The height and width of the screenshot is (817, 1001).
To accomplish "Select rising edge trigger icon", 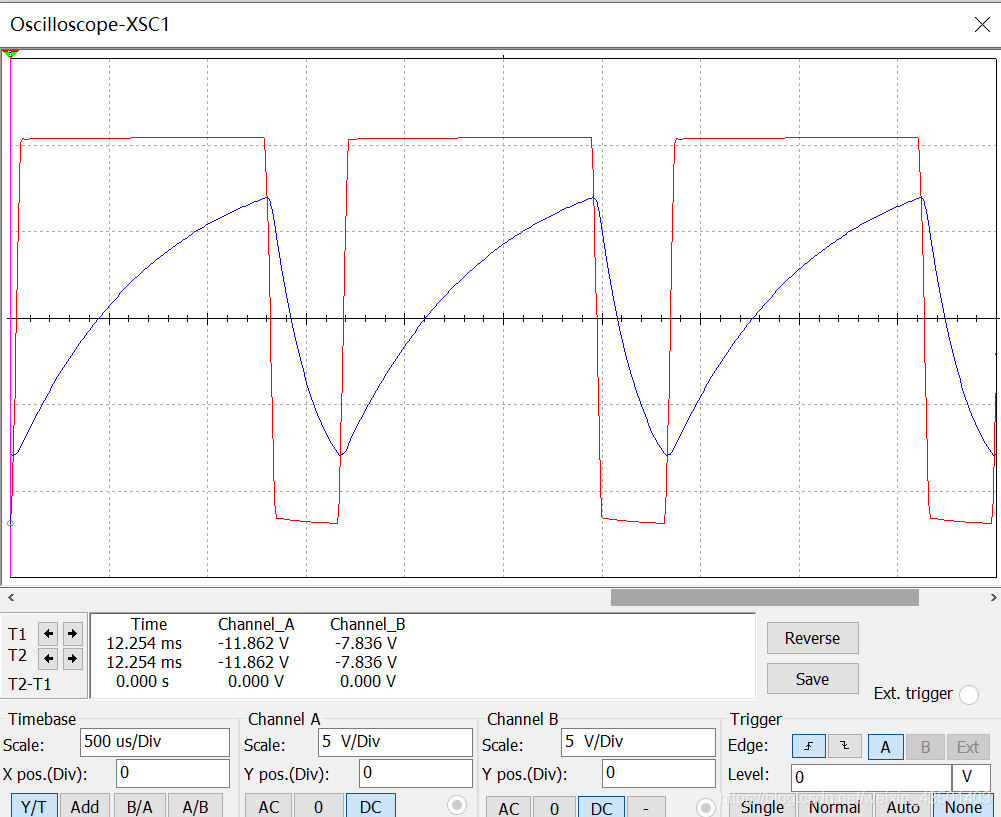I will click(x=808, y=746).
